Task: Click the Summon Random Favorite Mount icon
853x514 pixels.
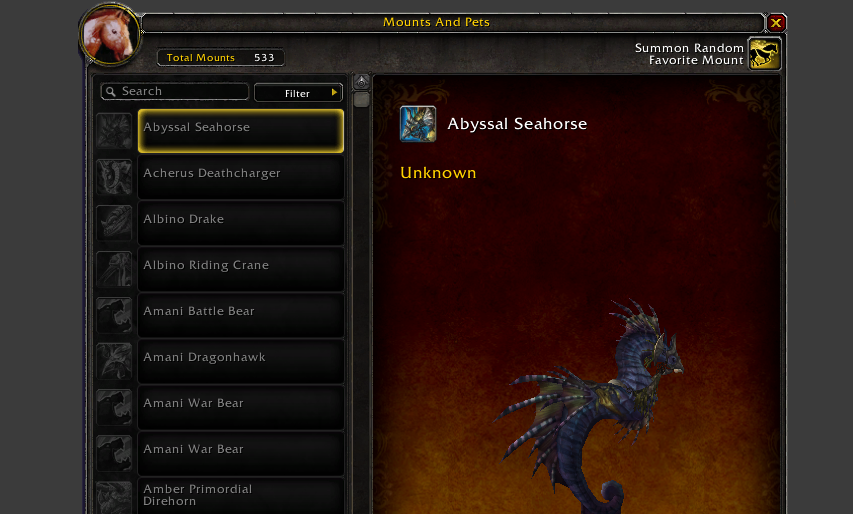Action: click(x=764, y=53)
